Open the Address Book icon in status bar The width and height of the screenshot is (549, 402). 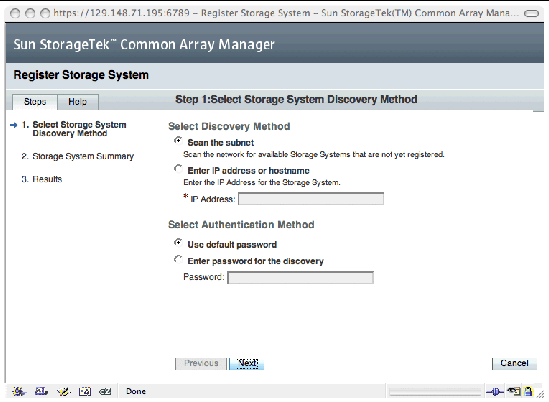[85, 391]
